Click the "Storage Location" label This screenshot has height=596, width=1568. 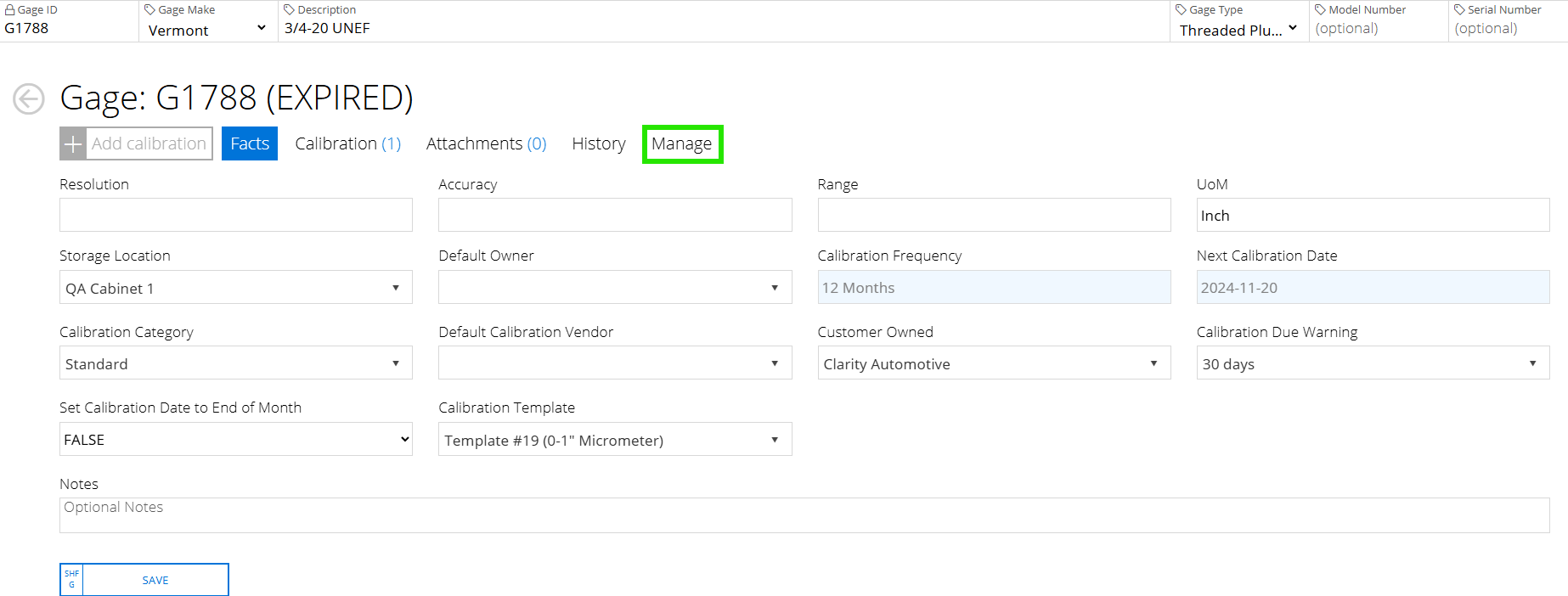coord(115,256)
